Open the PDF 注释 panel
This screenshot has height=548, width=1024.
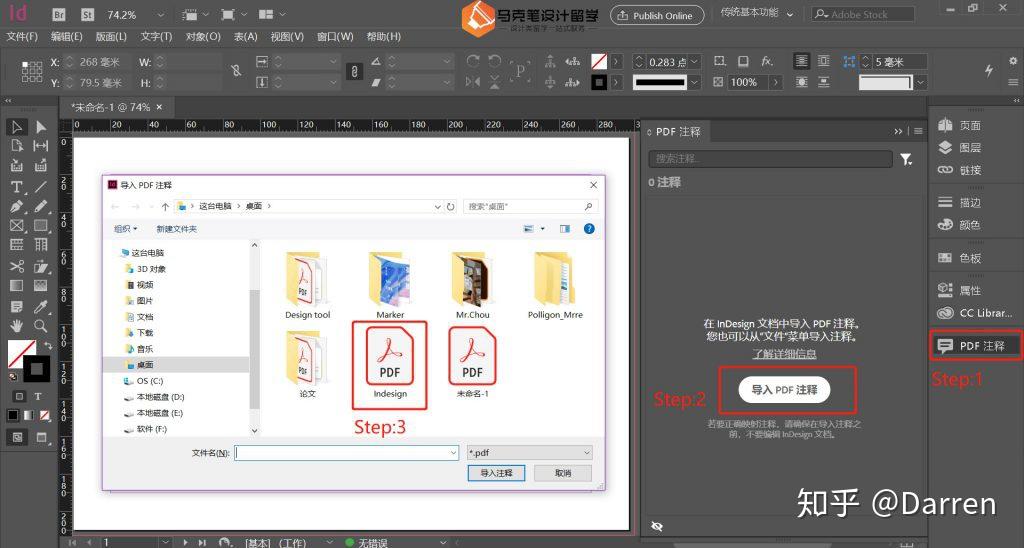[975, 346]
